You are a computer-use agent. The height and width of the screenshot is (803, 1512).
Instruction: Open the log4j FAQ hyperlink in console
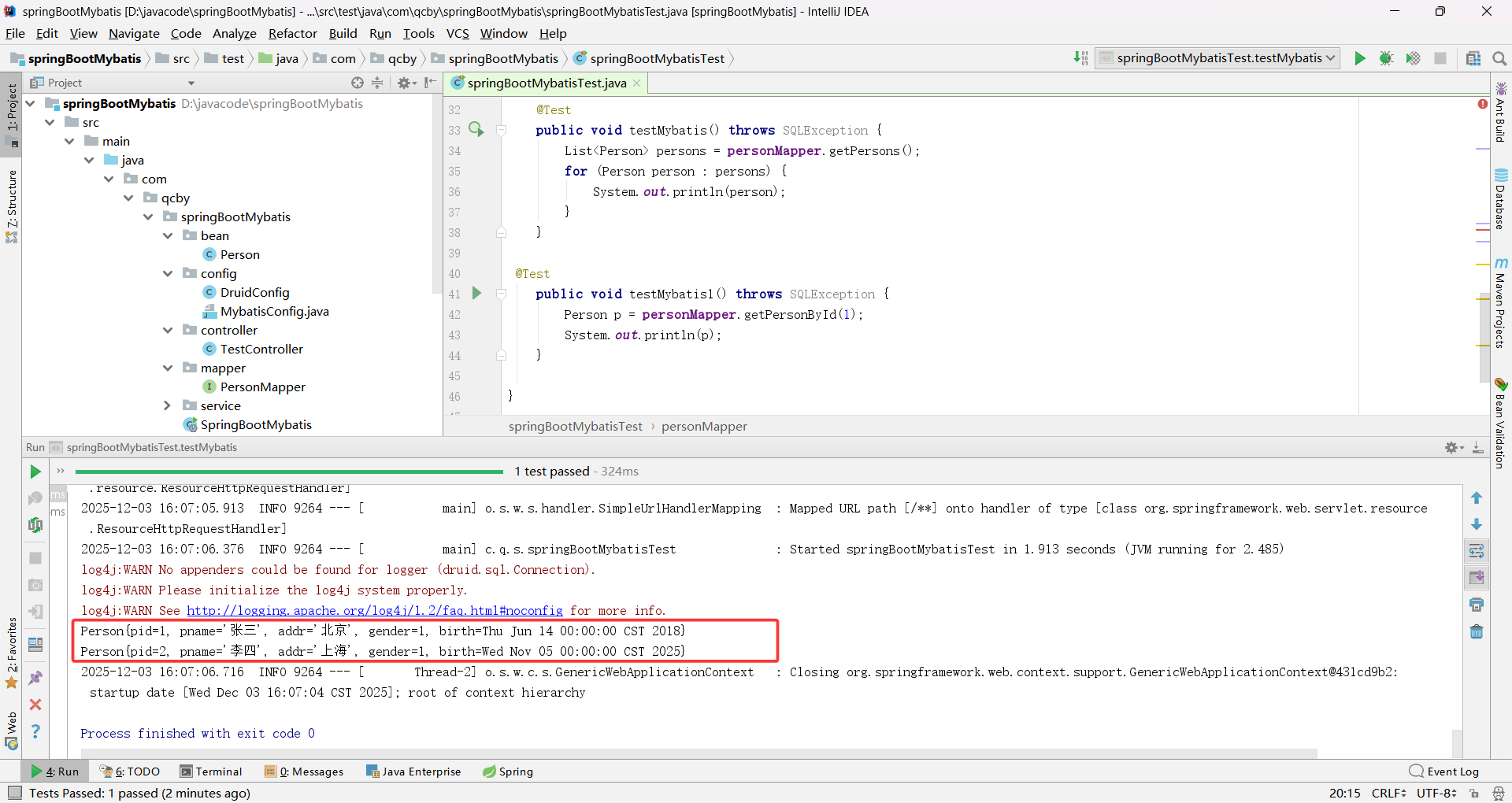pyautogui.click(x=375, y=610)
